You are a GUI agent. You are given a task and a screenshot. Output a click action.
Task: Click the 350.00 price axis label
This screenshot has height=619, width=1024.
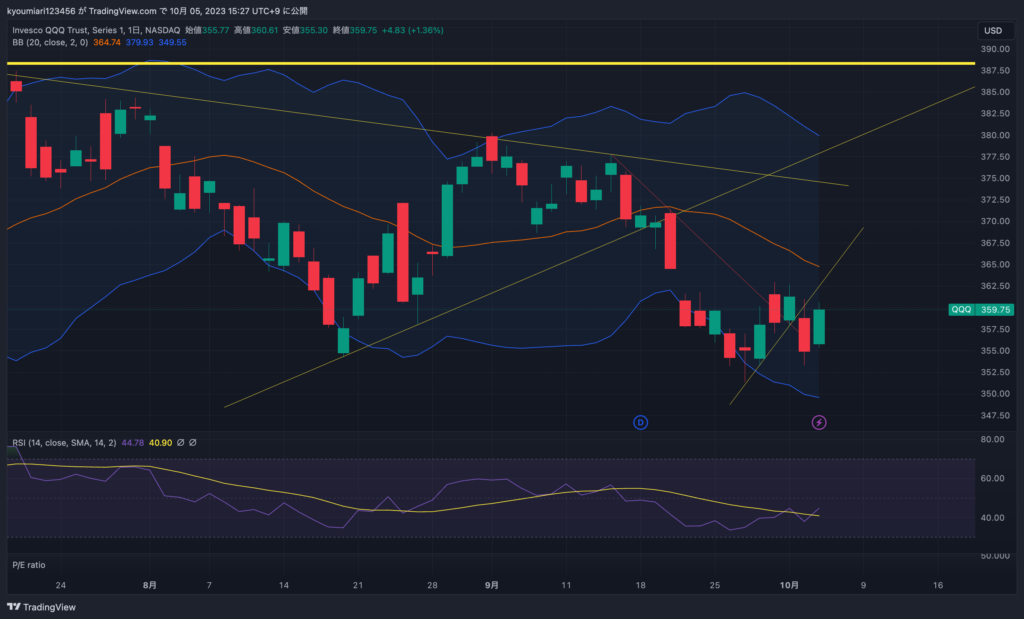(x=995, y=394)
